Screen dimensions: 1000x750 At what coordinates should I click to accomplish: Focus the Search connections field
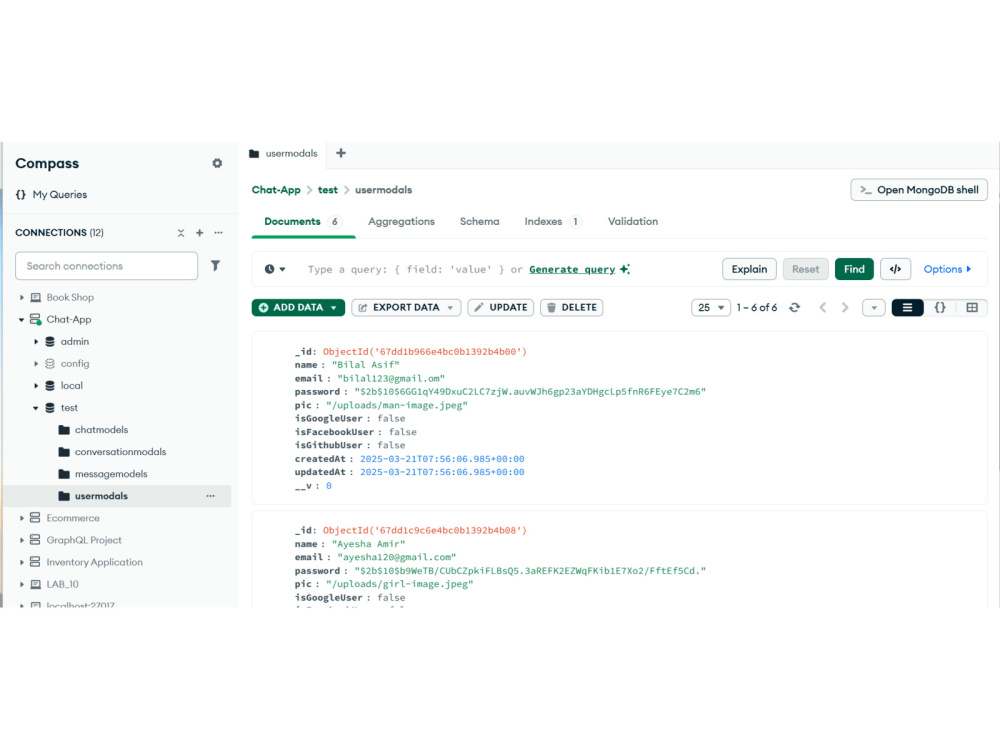[x=107, y=266]
